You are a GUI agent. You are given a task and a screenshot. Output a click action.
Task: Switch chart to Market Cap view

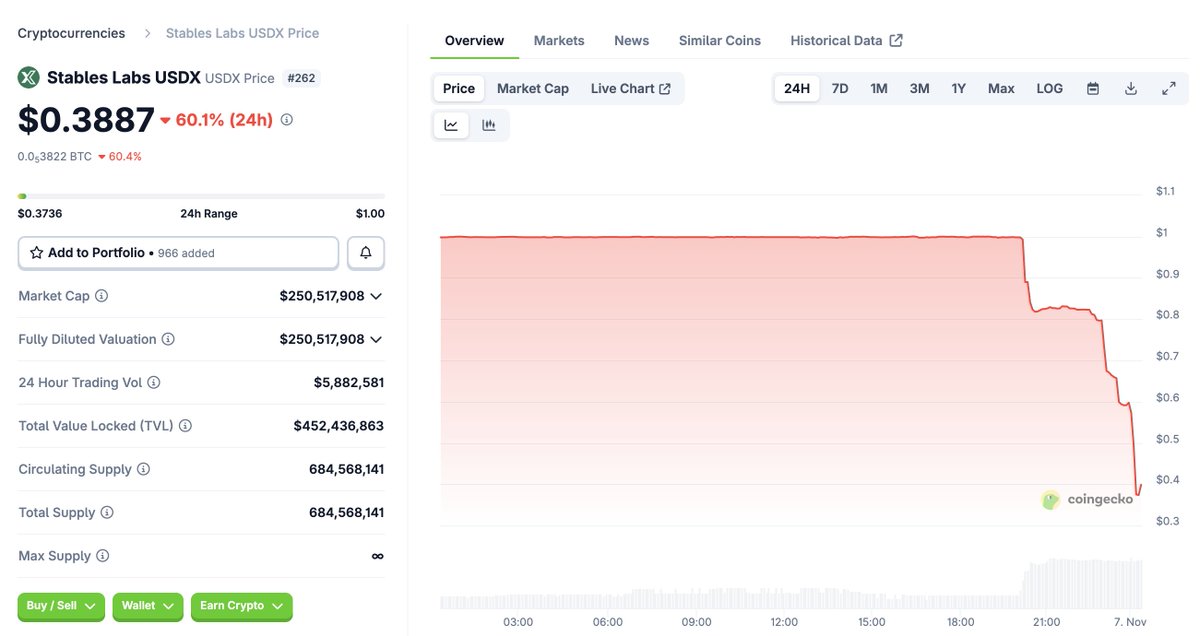pos(532,88)
